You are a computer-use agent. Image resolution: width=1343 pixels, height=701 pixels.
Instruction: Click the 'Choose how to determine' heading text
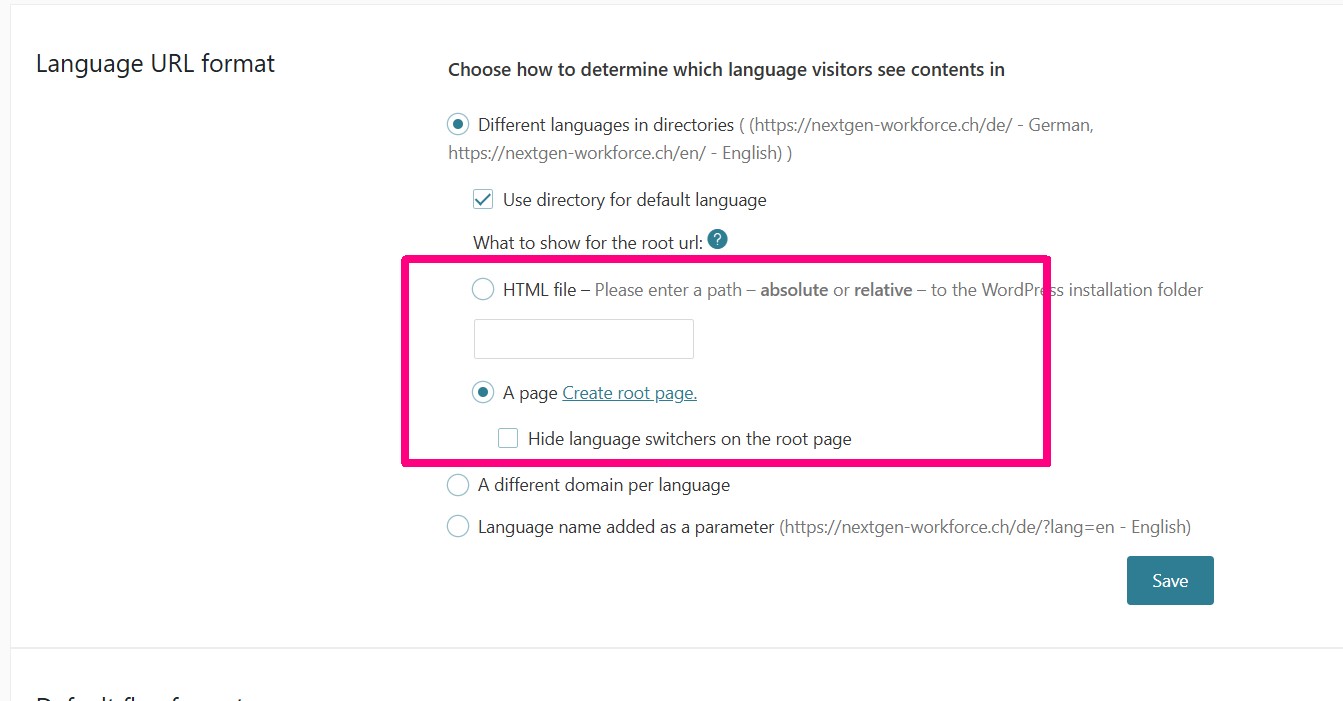pyautogui.click(x=726, y=70)
